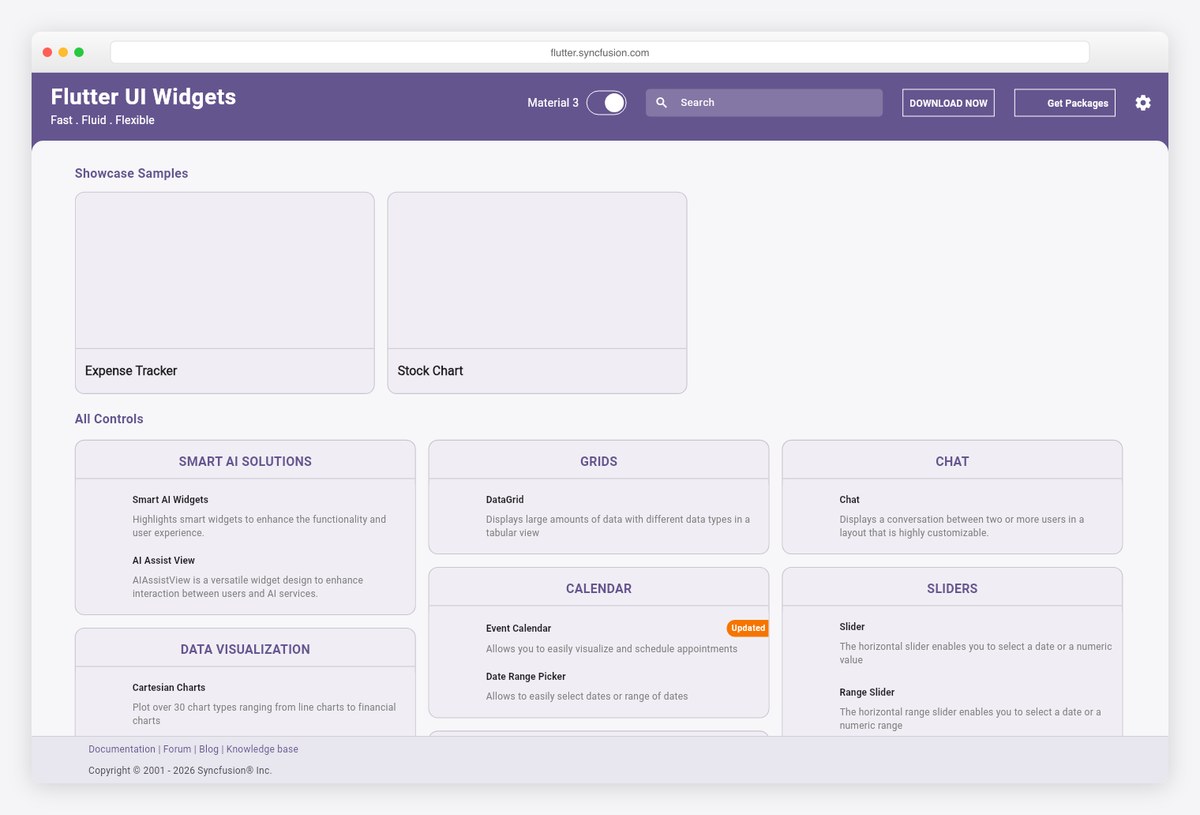The image size is (1200, 815).
Task: Open the Blog footer link
Action: click(208, 749)
